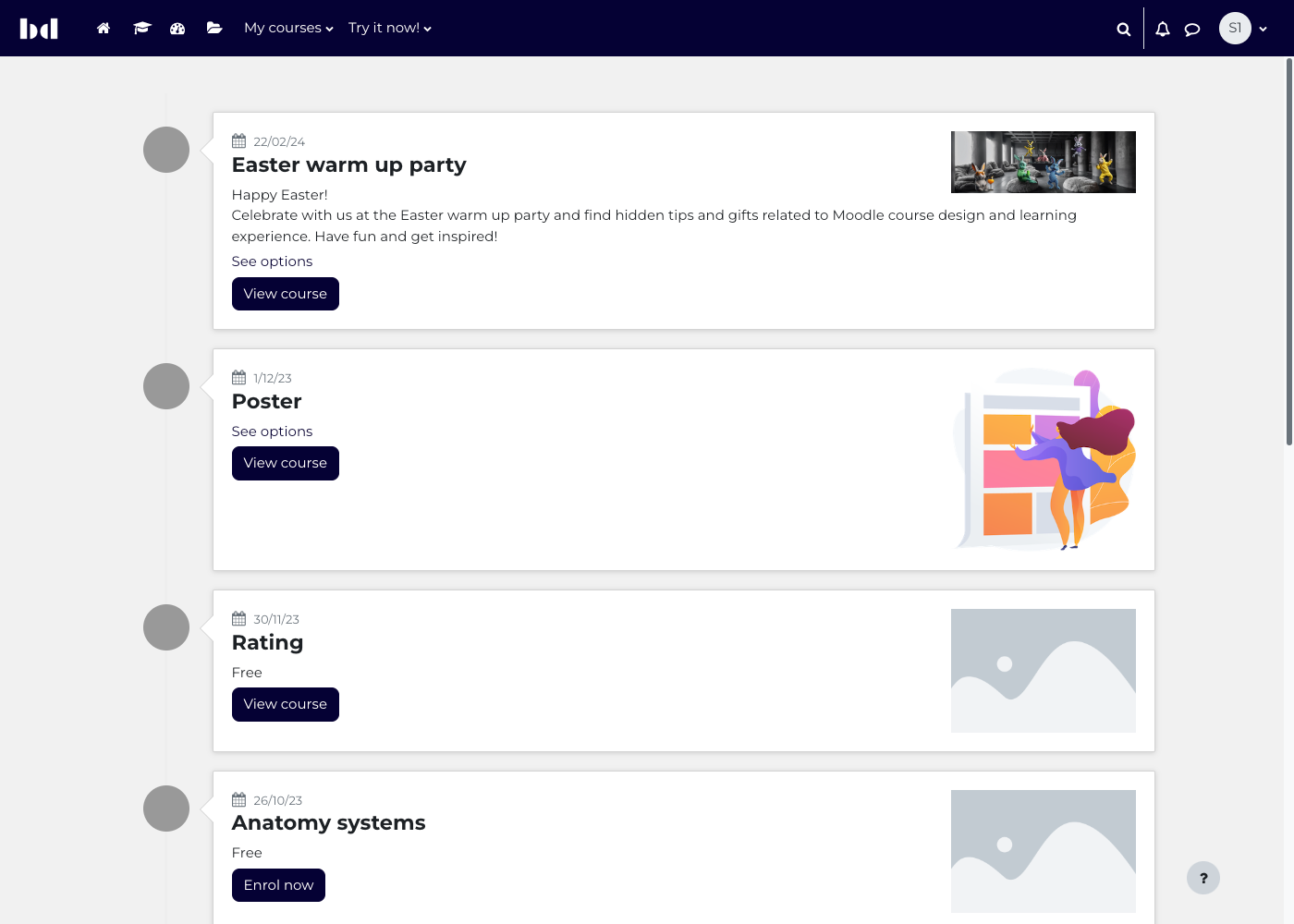Click Anatomy systems placeholder image
This screenshot has height=924, width=1294.
coord(1044,851)
